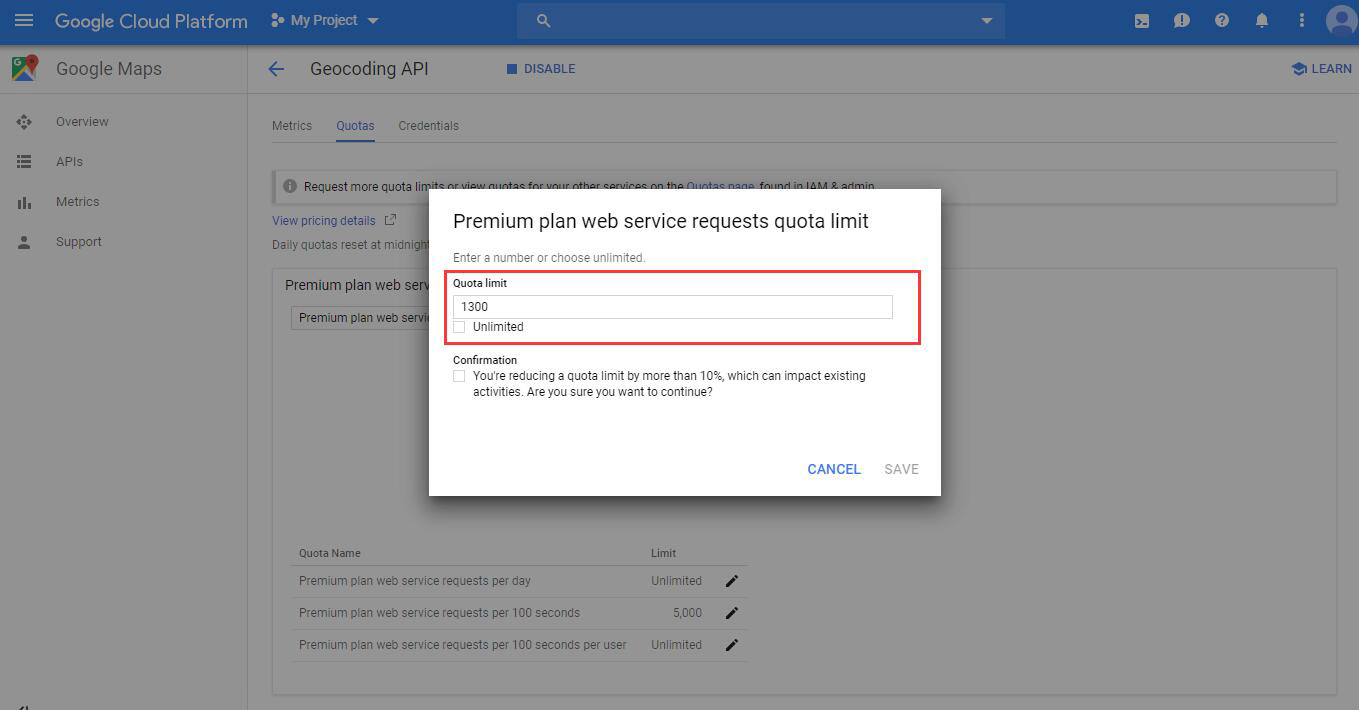The image size is (1359, 710).
Task: Click the external link icon by pricing details
Action: (x=390, y=220)
